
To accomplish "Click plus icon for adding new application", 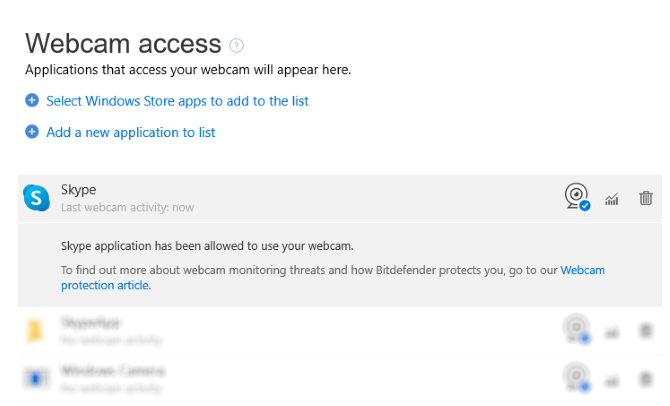I will (x=32, y=132).
